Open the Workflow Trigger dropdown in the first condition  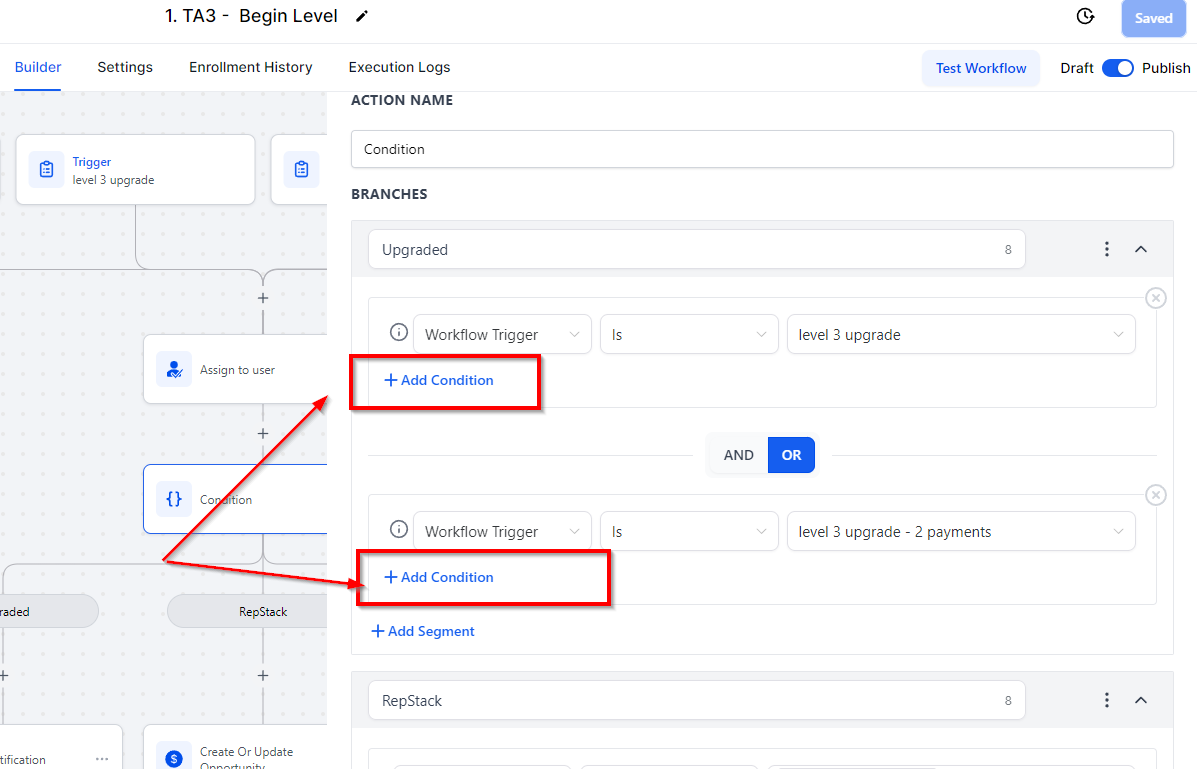(502, 334)
